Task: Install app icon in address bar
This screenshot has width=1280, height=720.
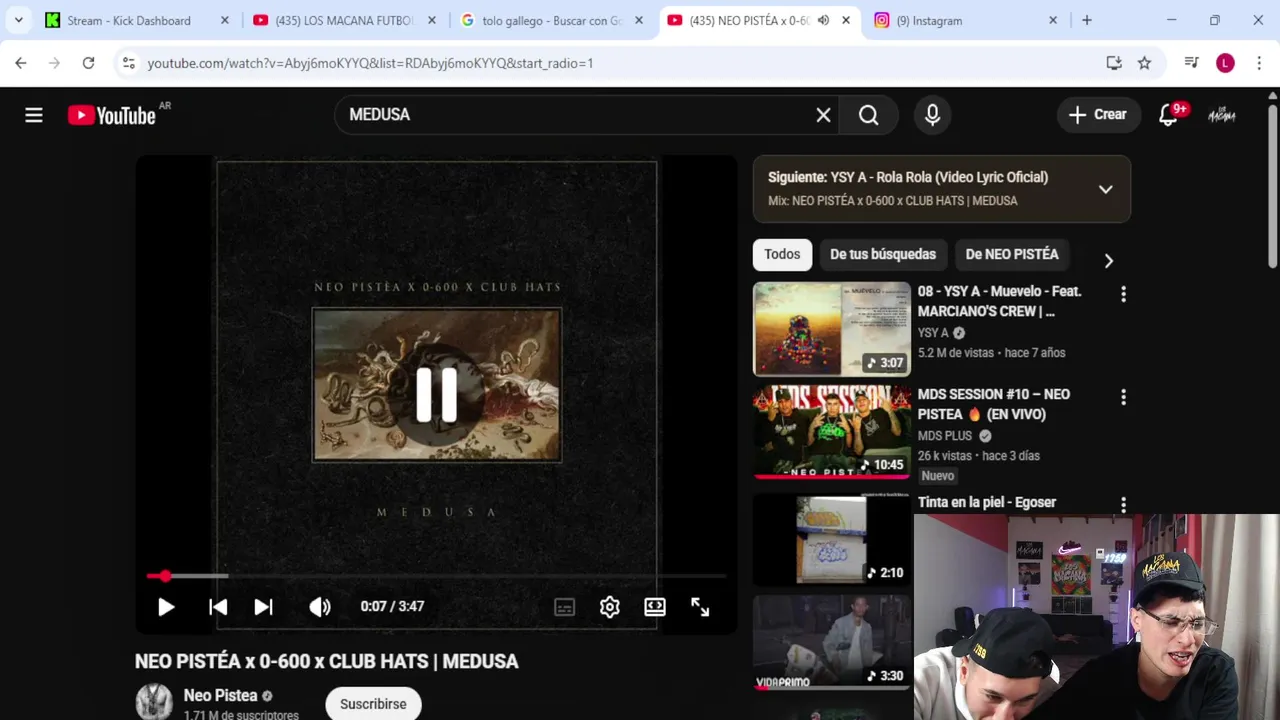Action: 1114,63
